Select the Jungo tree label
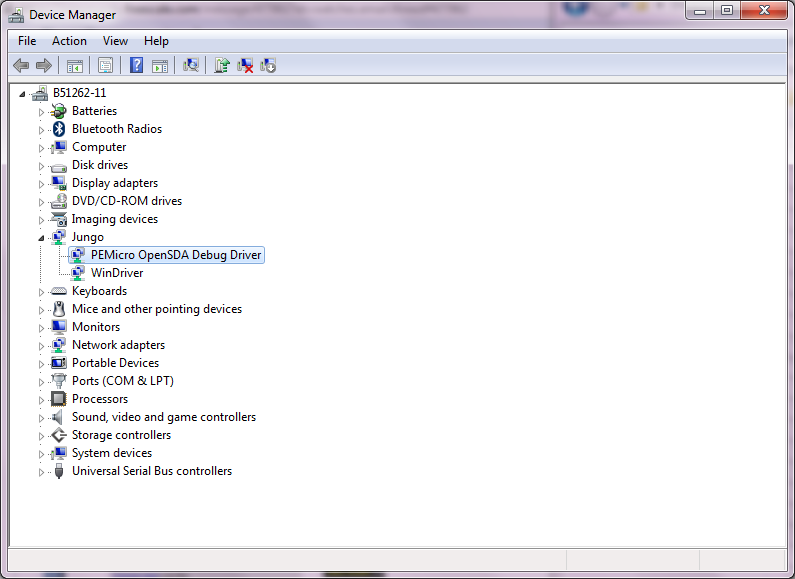The width and height of the screenshot is (795, 579). 88,237
